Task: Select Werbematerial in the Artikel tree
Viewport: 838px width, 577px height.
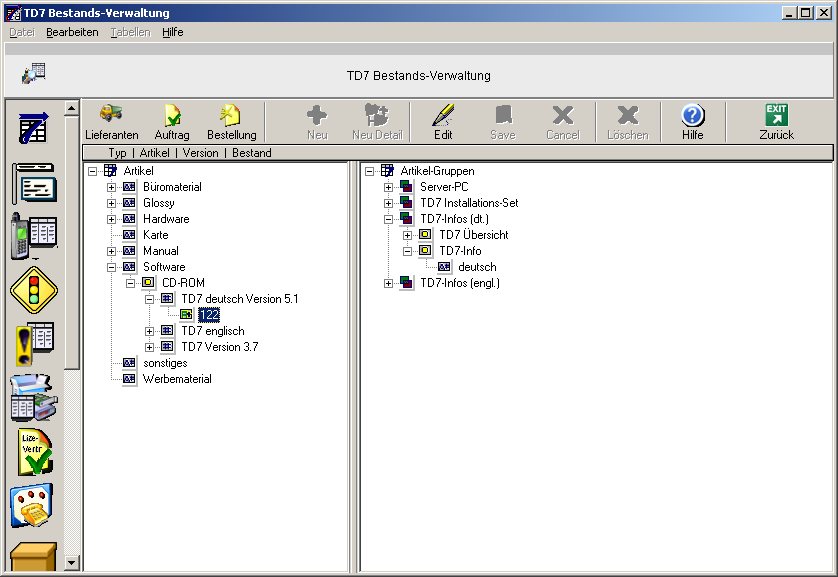Action: [177, 379]
